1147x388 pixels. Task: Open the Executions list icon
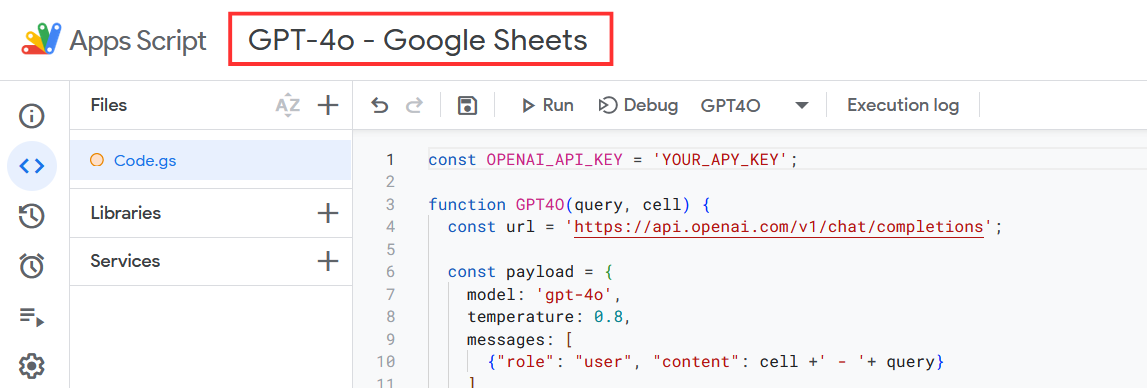pos(31,316)
